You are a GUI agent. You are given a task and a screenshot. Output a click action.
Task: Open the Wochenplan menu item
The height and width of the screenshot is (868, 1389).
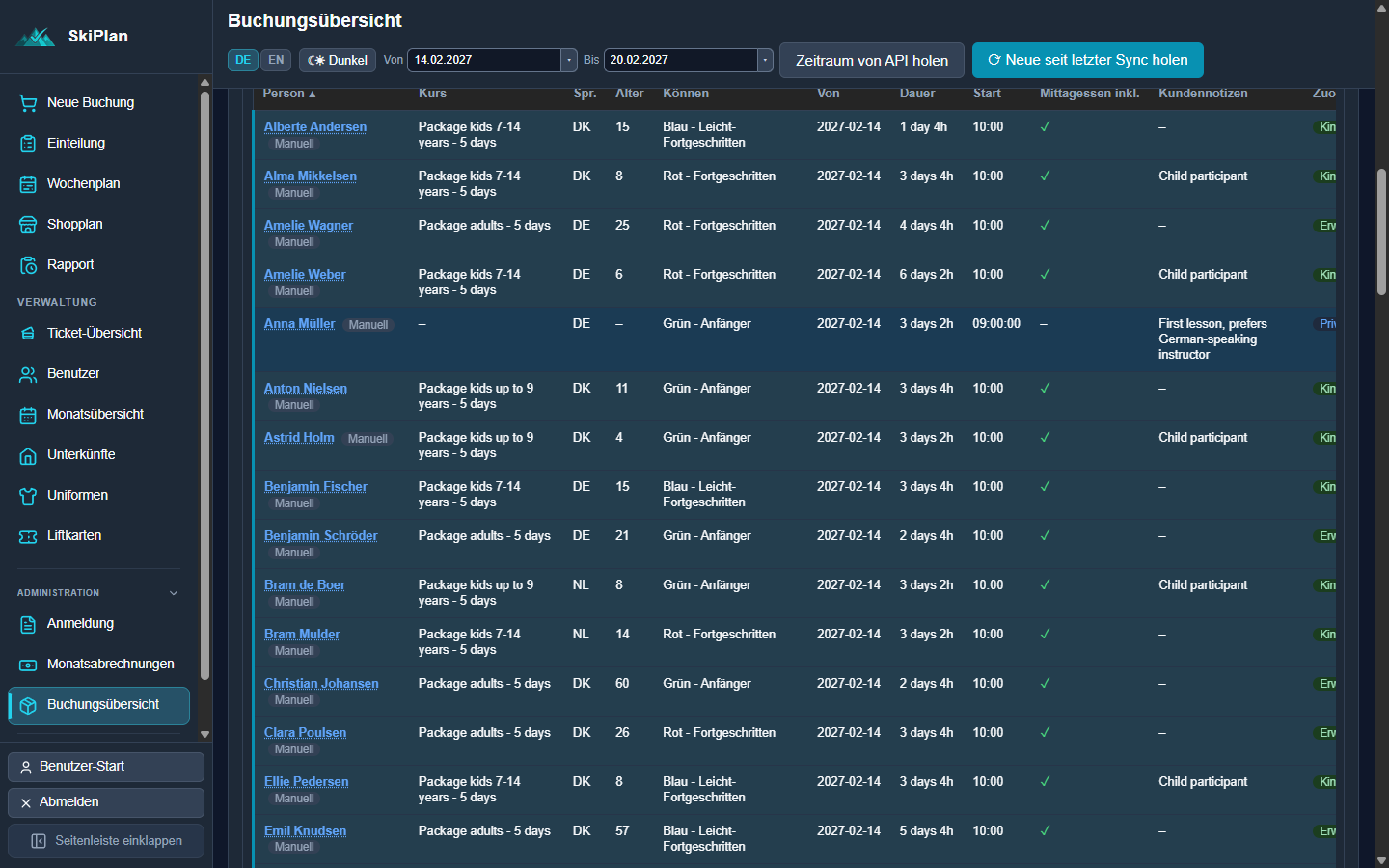[x=98, y=183]
